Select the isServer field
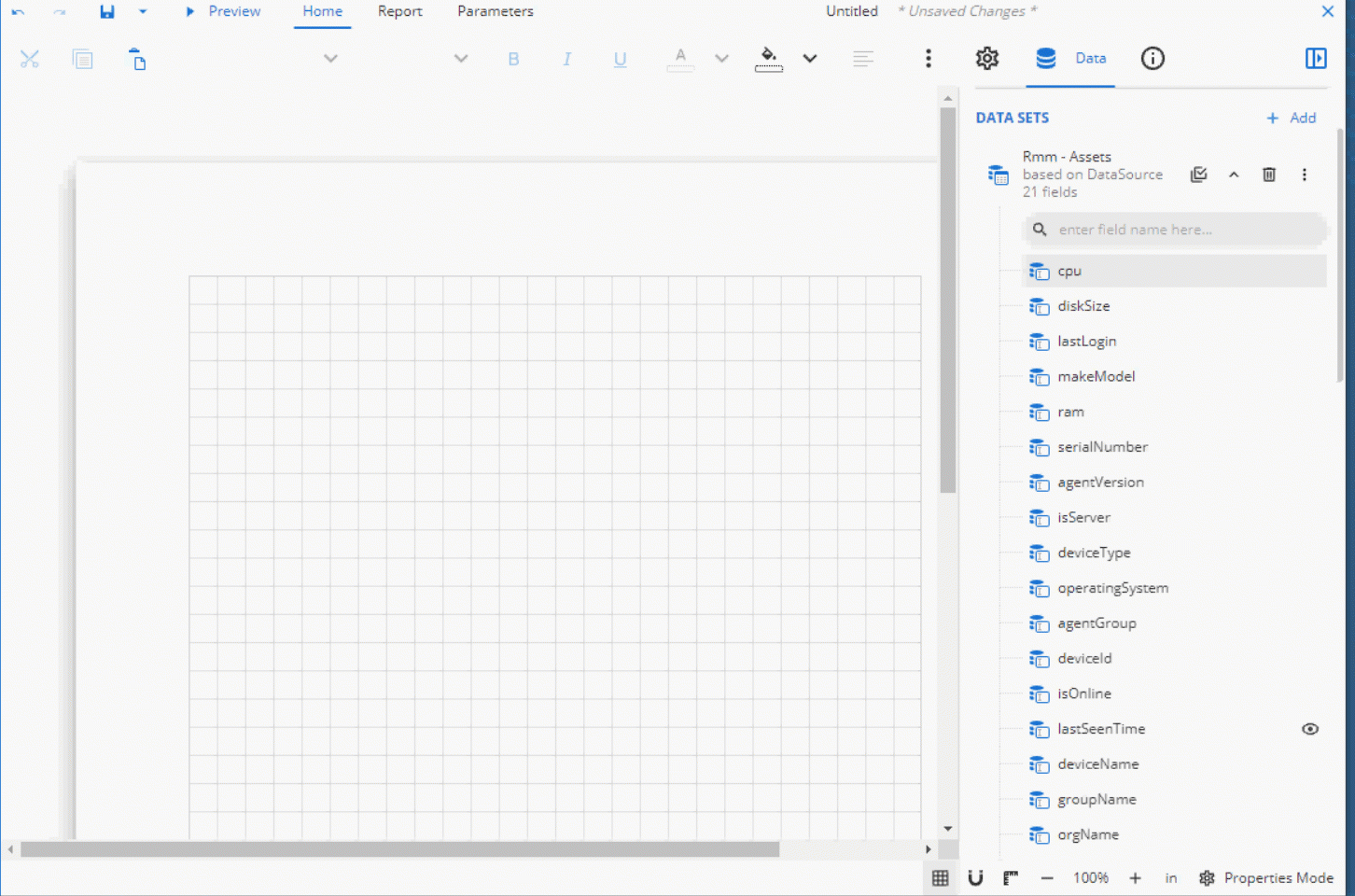 coord(1174,517)
